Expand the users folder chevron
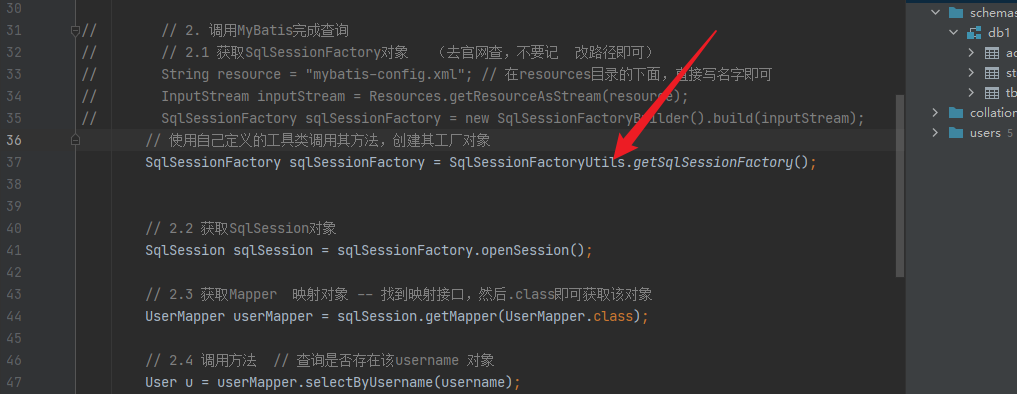Screen dimensions: 1017x394 tap(935, 133)
